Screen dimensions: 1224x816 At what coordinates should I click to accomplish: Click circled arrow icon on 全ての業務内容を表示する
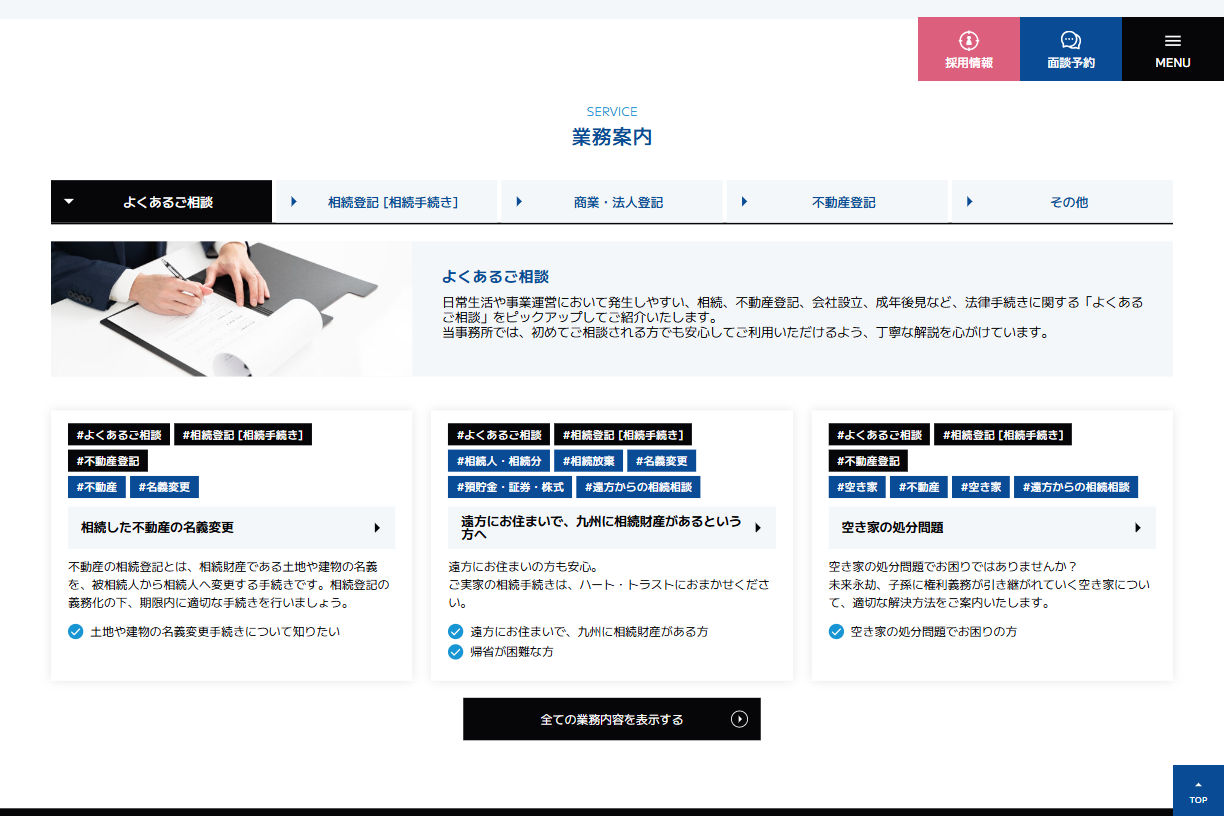(x=739, y=719)
